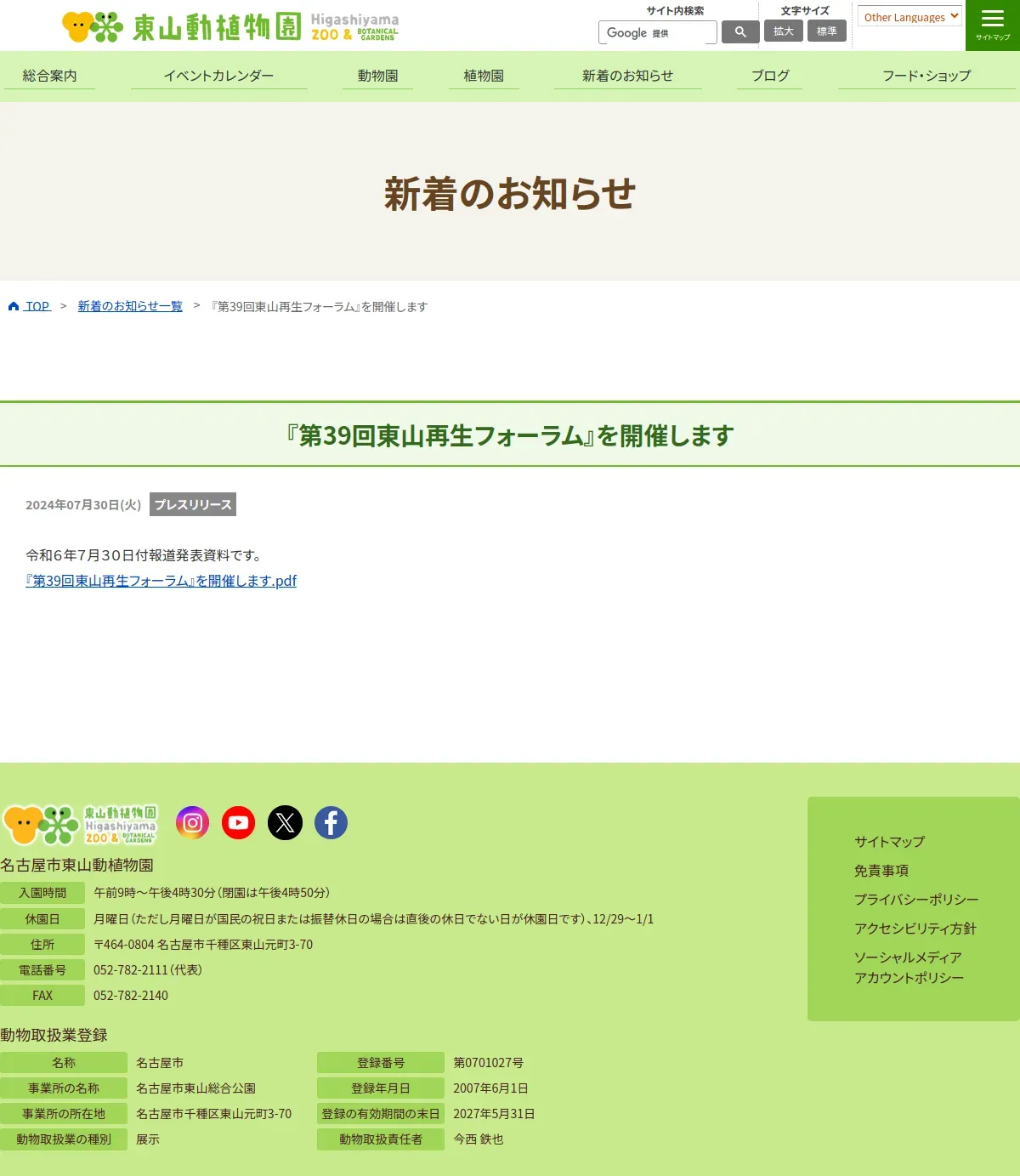This screenshot has height=1176, width=1020.
Task: Open the 総合案内 menu item
Action: click(x=49, y=76)
